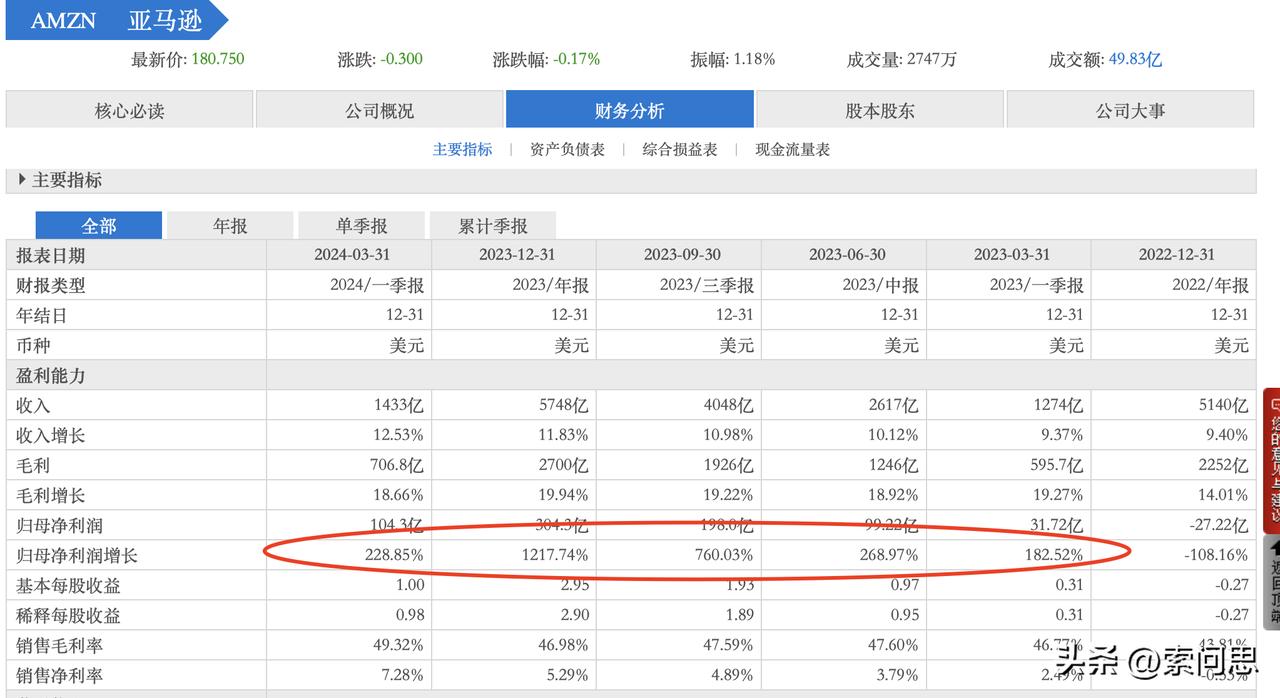
Task: Click the 销售毛利率 row label
Action: pos(60,645)
